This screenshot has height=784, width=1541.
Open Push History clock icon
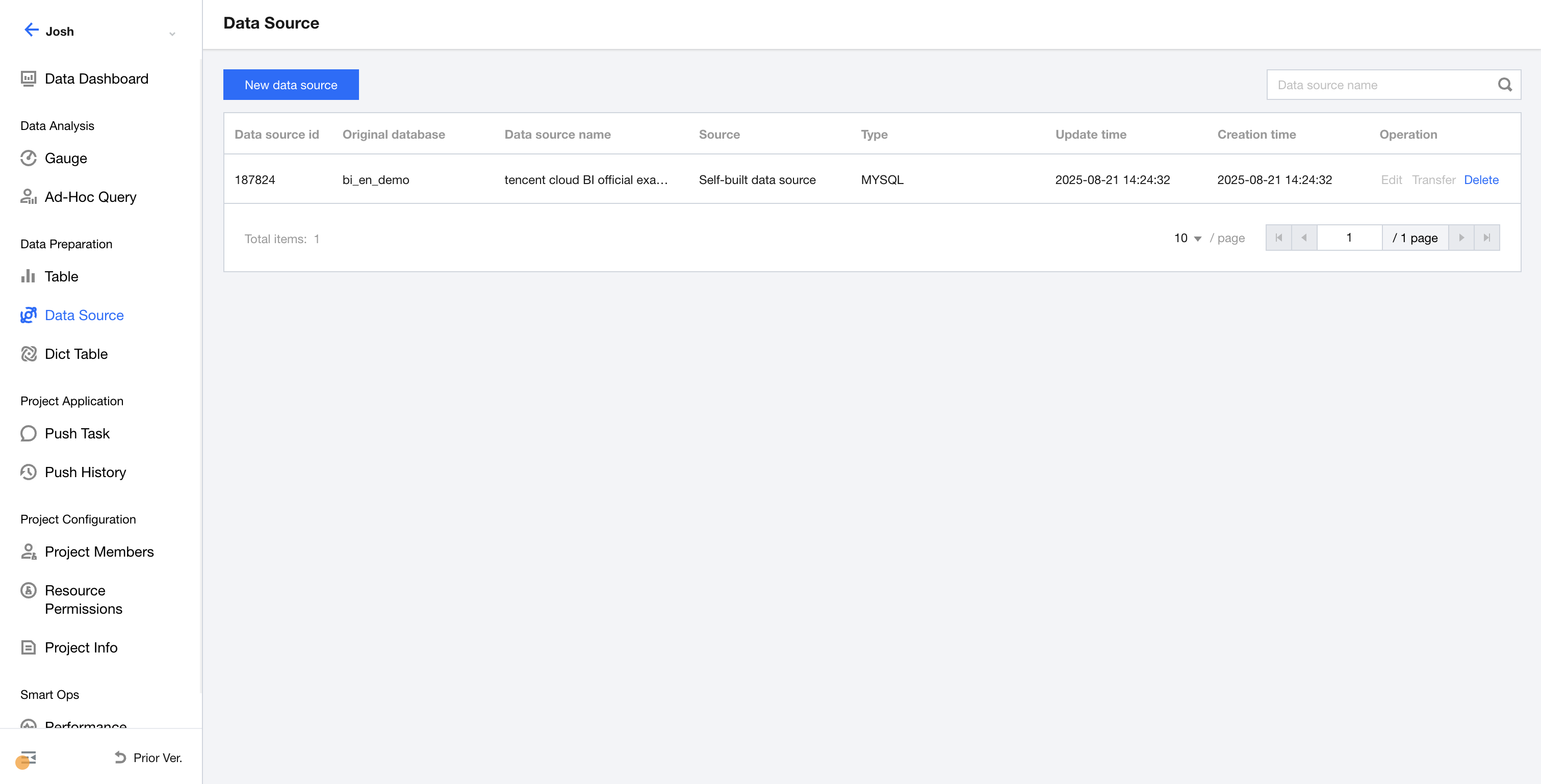[x=28, y=472]
